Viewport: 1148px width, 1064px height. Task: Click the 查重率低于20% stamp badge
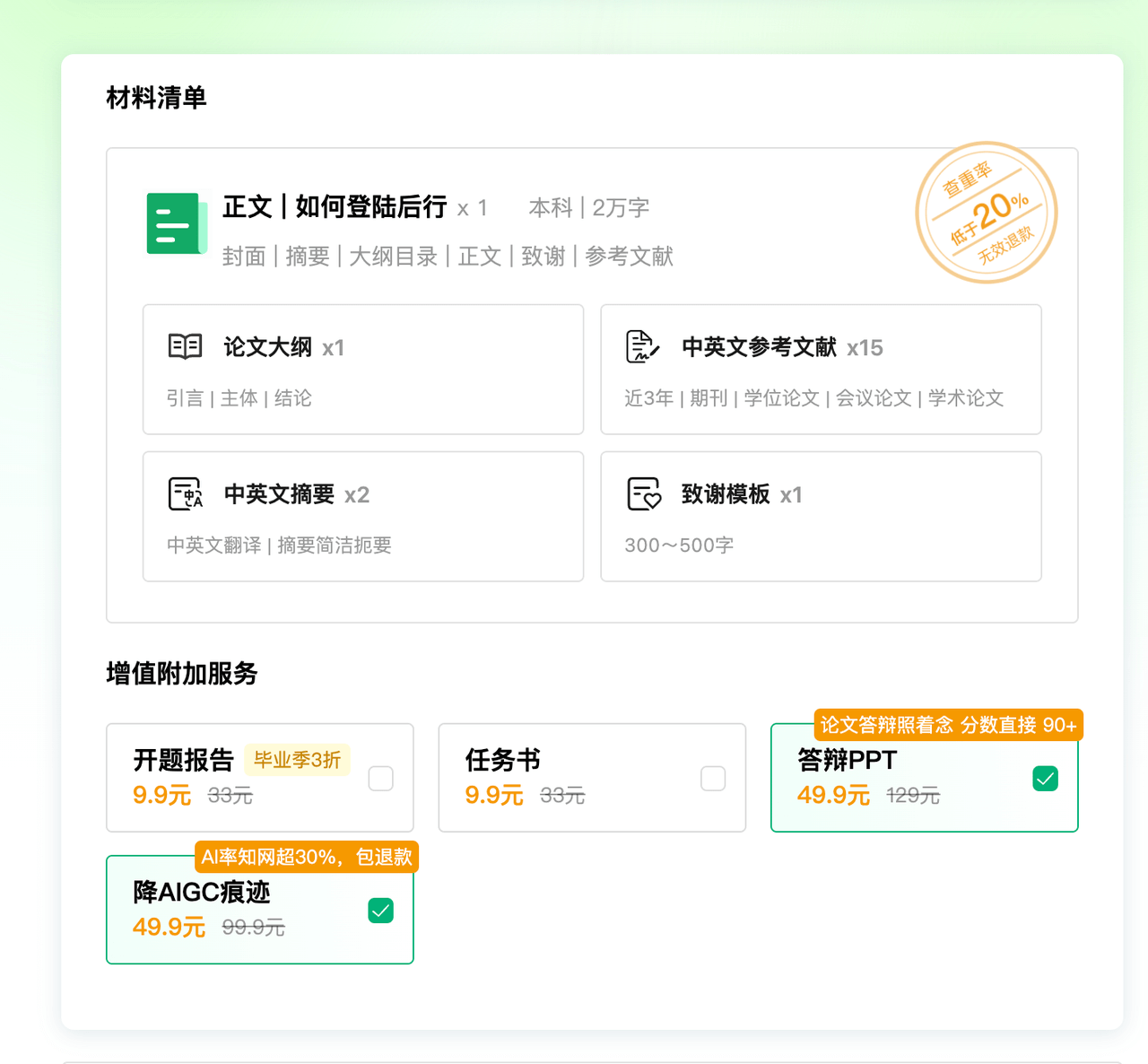point(986,213)
